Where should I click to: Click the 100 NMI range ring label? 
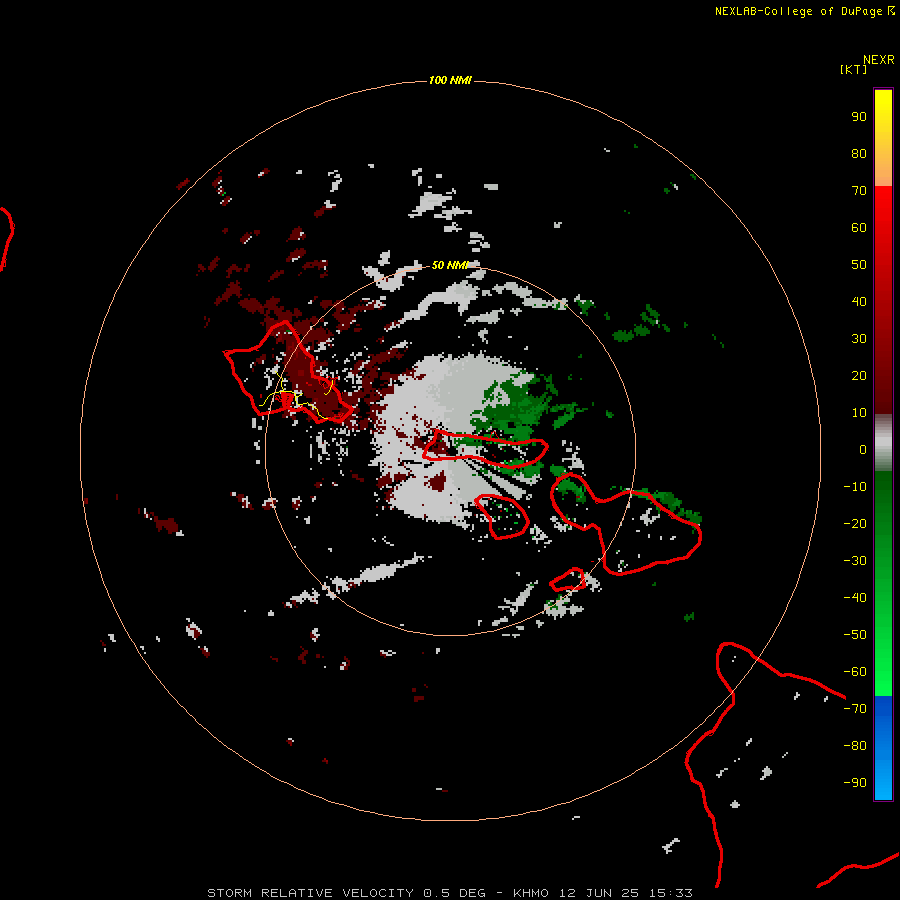point(450,80)
